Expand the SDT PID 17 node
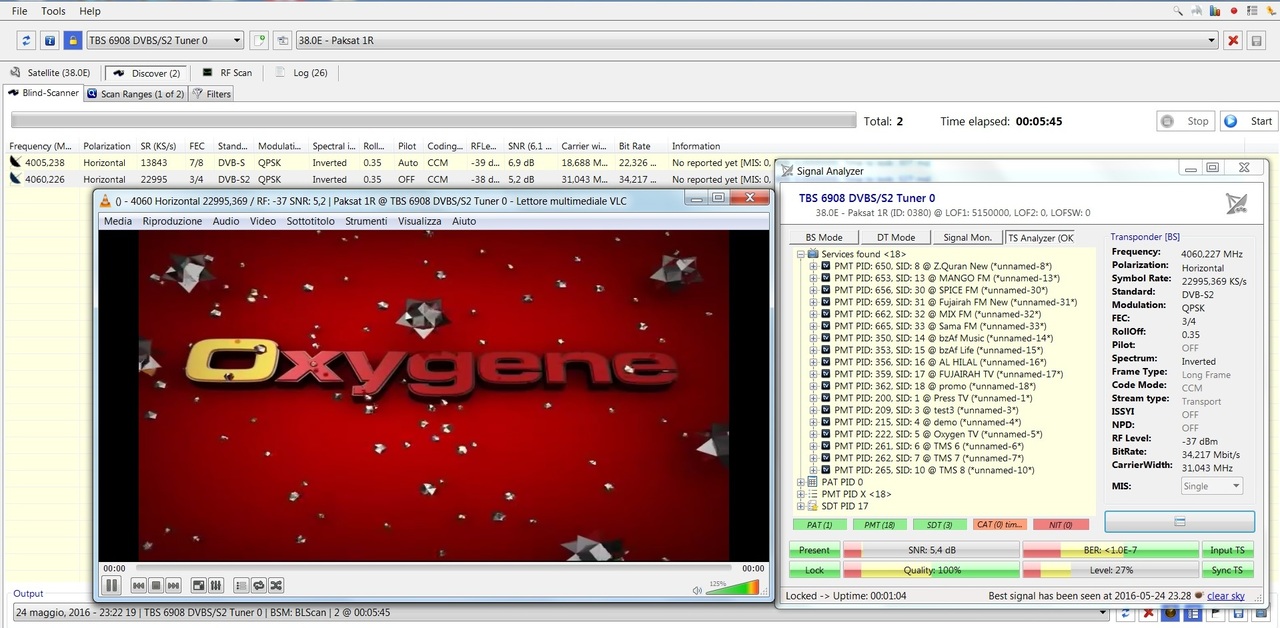This screenshot has width=1280, height=628. (800, 507)
